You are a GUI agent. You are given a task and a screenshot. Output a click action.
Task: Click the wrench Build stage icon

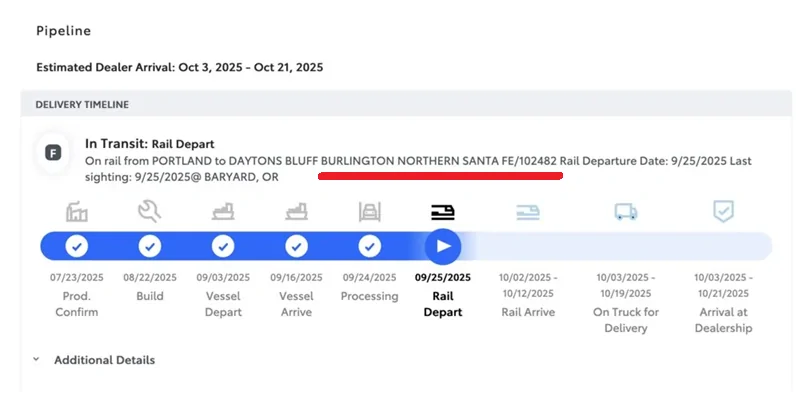[150, 211]
